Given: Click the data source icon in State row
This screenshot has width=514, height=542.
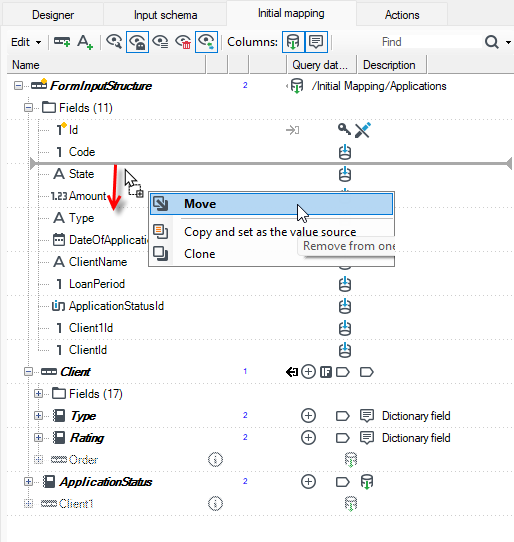Looking at the screenshot, I should point(345,174).
